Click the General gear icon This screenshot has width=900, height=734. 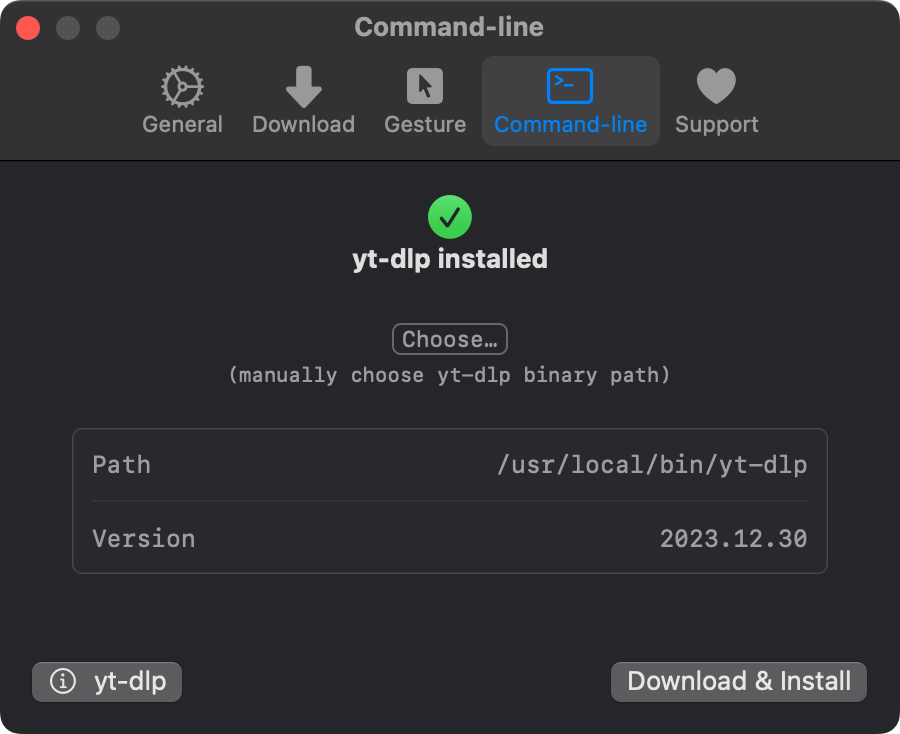click(182, 87)
